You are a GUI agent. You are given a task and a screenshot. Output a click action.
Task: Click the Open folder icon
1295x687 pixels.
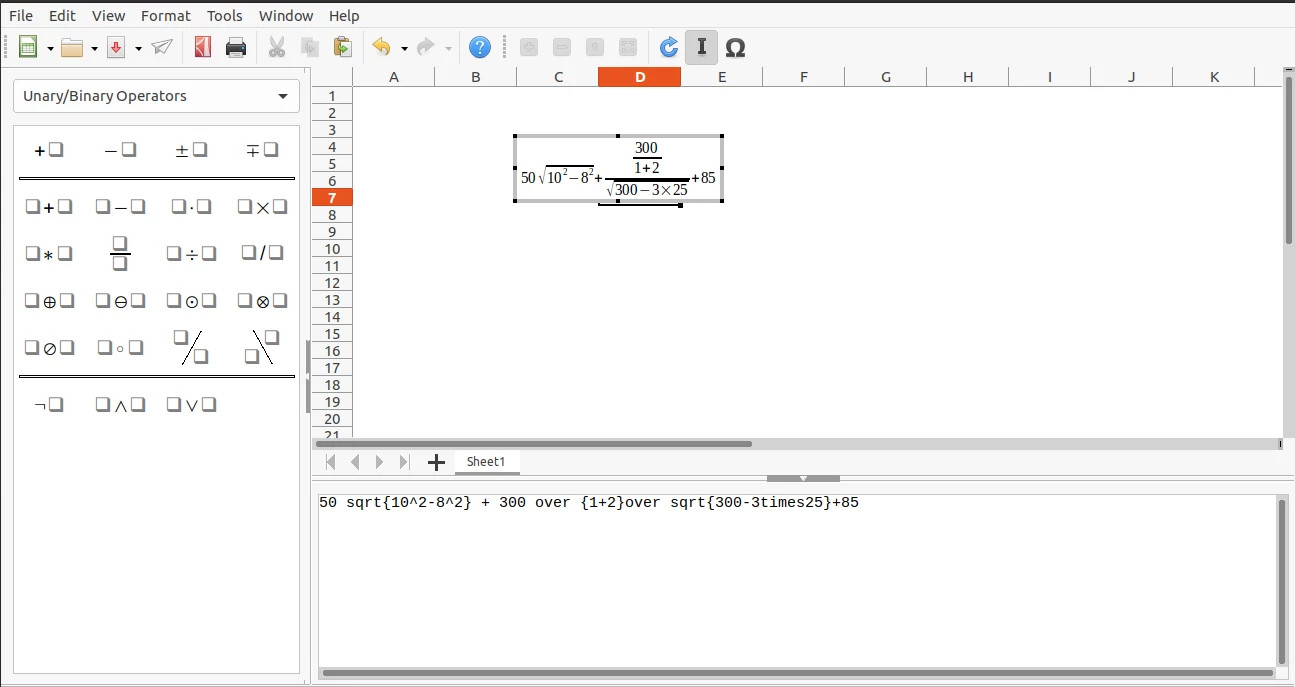(71, 47)
